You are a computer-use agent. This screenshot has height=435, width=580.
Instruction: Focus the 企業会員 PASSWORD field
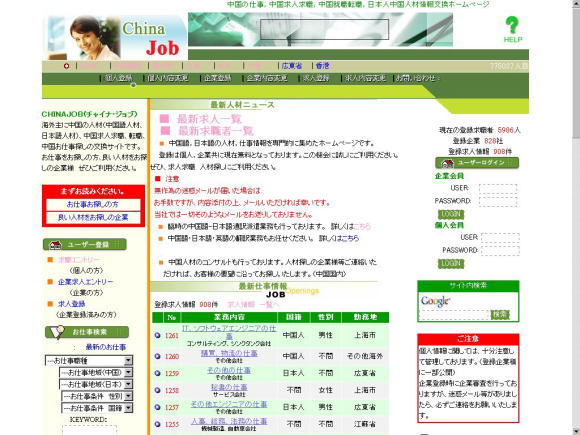498,201
